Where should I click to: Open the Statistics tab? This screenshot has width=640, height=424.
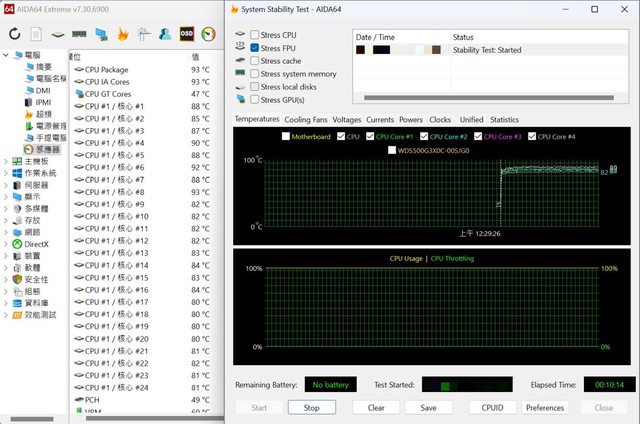tap(504, 119)
